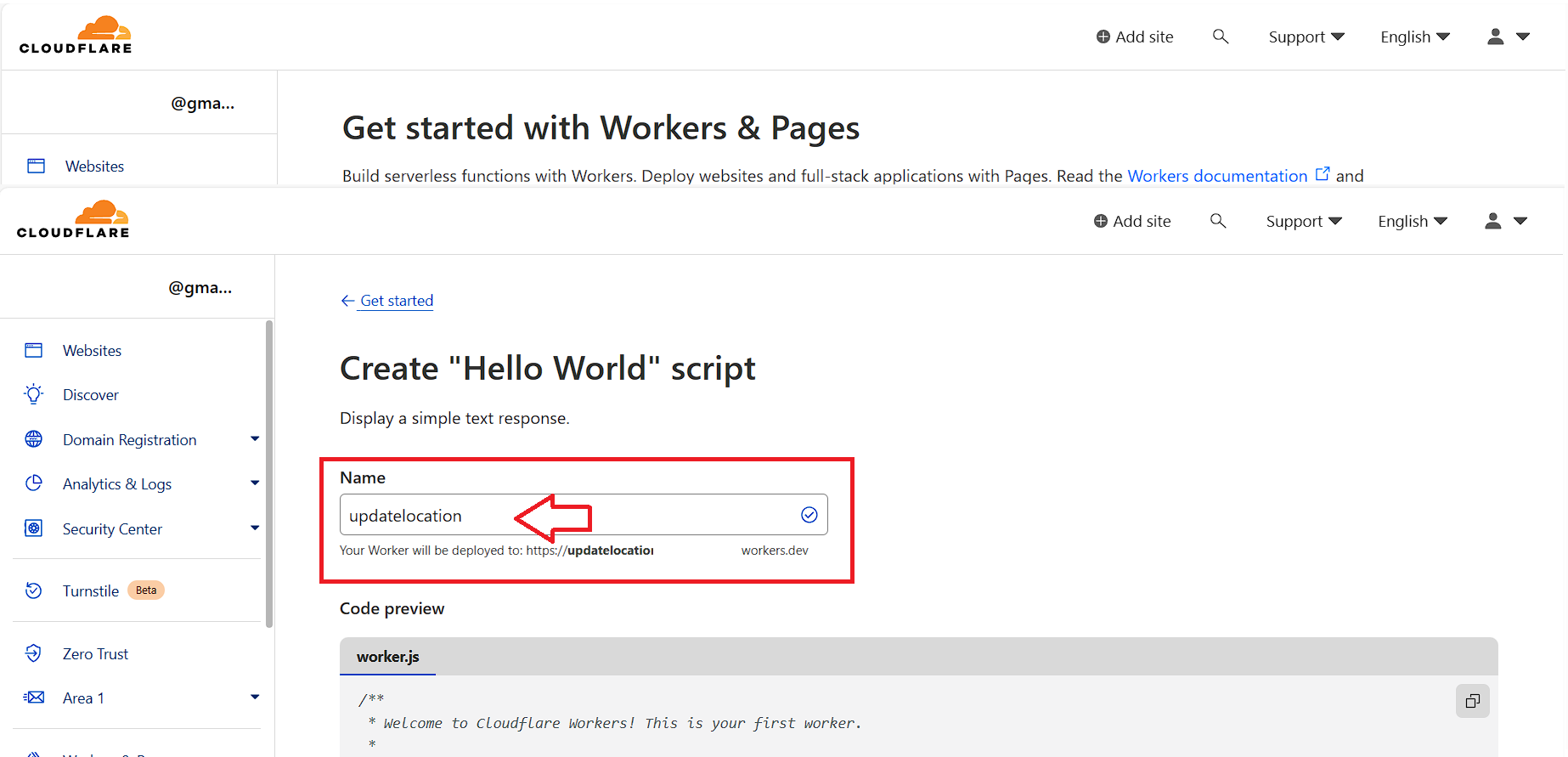Image resolution: width=1568 pixels, height=757 pixels.
Task: Open the Turnstile sidebar item
Action: (91, 591)
